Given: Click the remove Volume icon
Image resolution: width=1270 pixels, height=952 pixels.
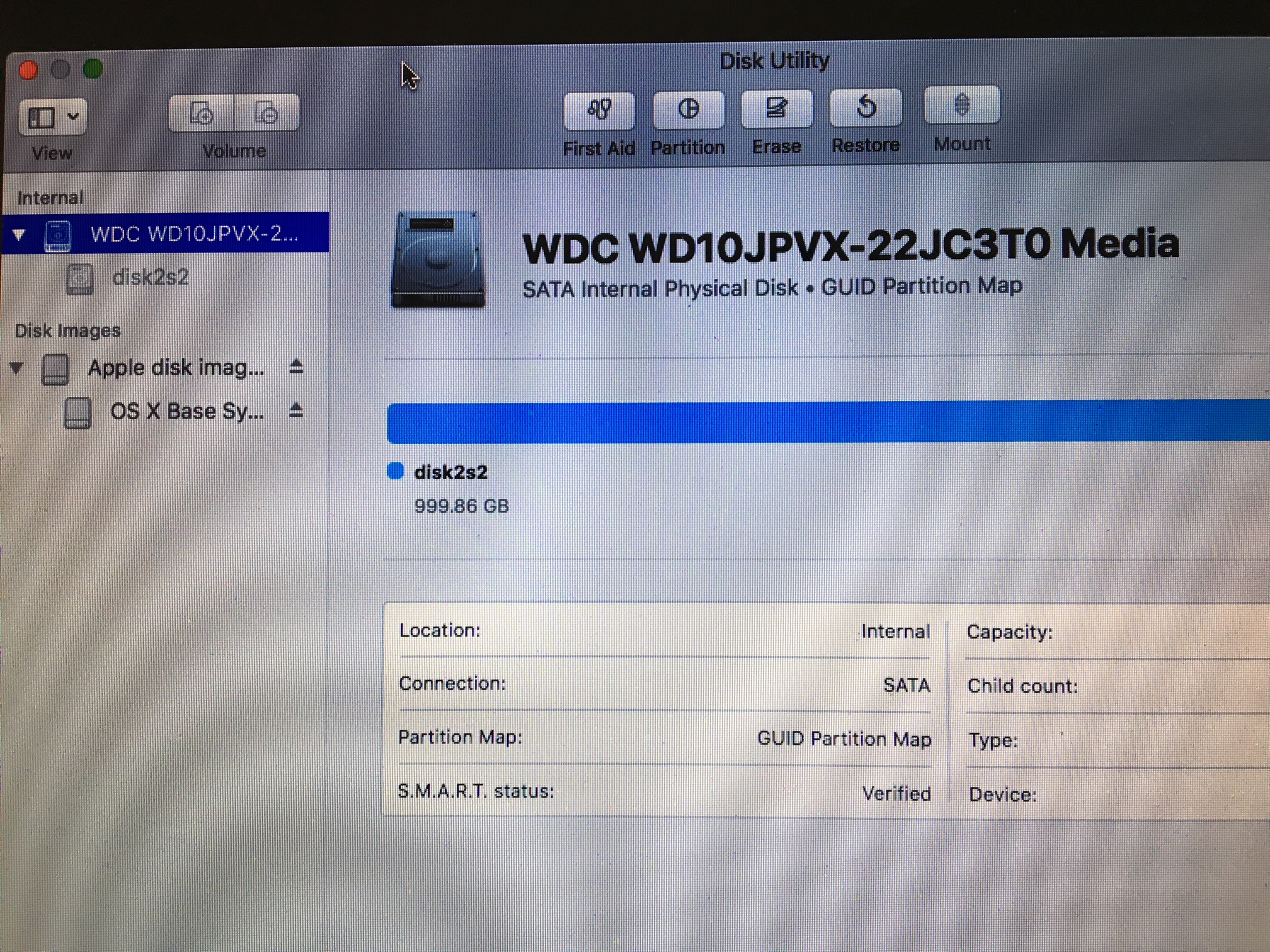Looking at the screenshot, I should tap(266, 113).
